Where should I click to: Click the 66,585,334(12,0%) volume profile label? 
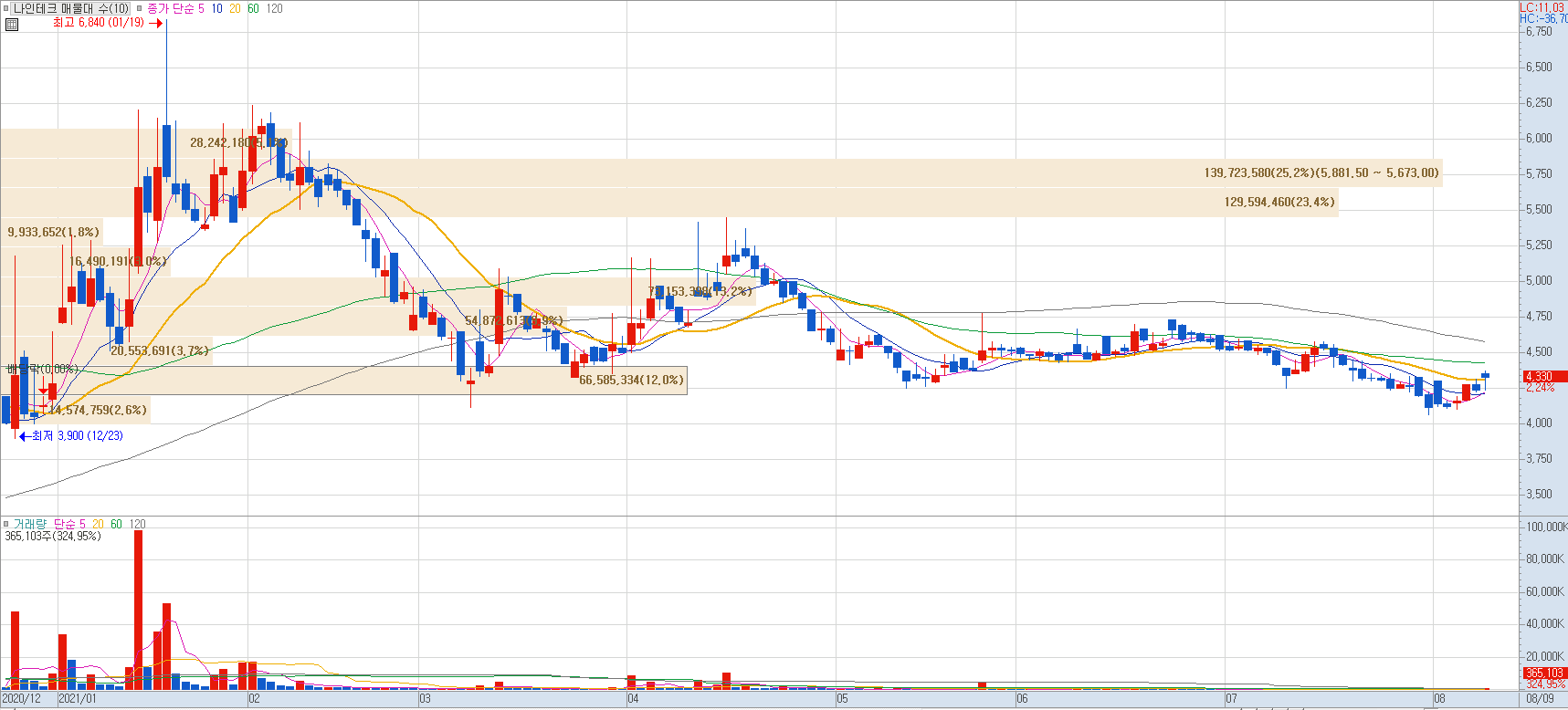(631, 380)
